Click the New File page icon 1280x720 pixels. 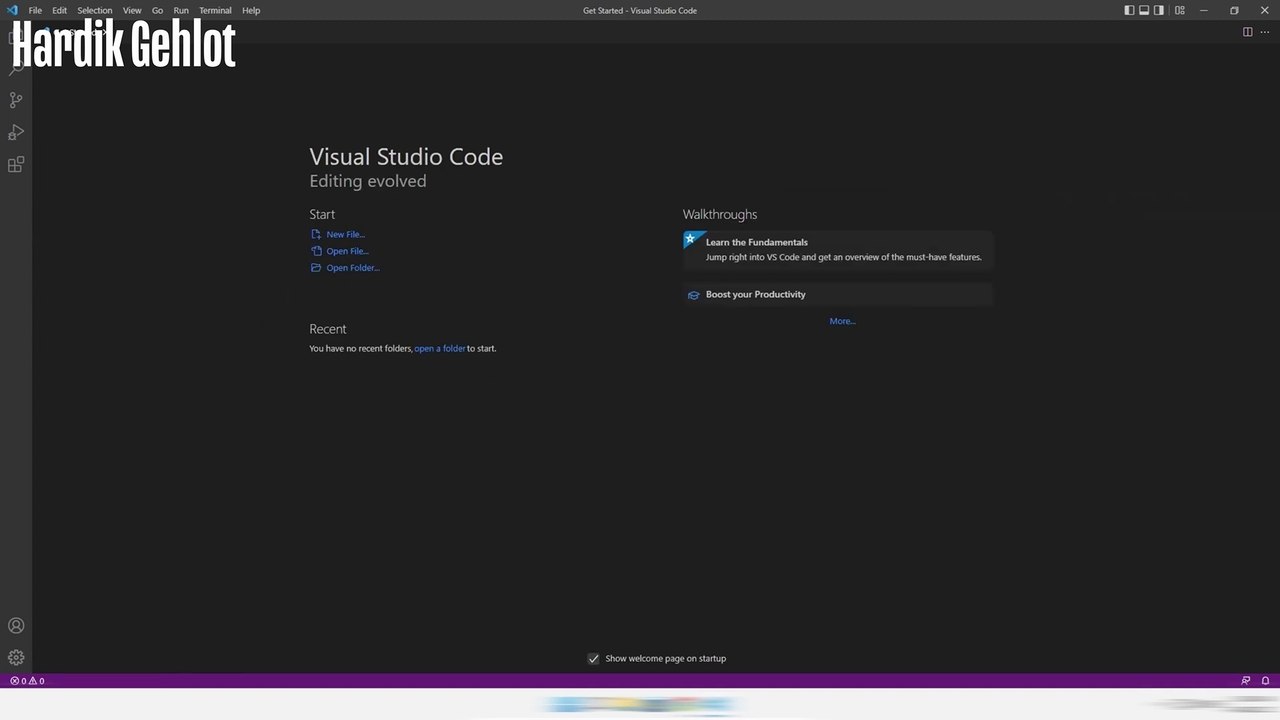[x=316, y=234]
